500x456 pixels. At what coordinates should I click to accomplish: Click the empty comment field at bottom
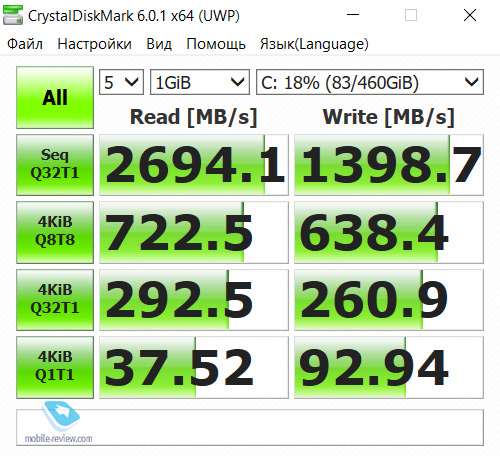click(x=250, y=427)
